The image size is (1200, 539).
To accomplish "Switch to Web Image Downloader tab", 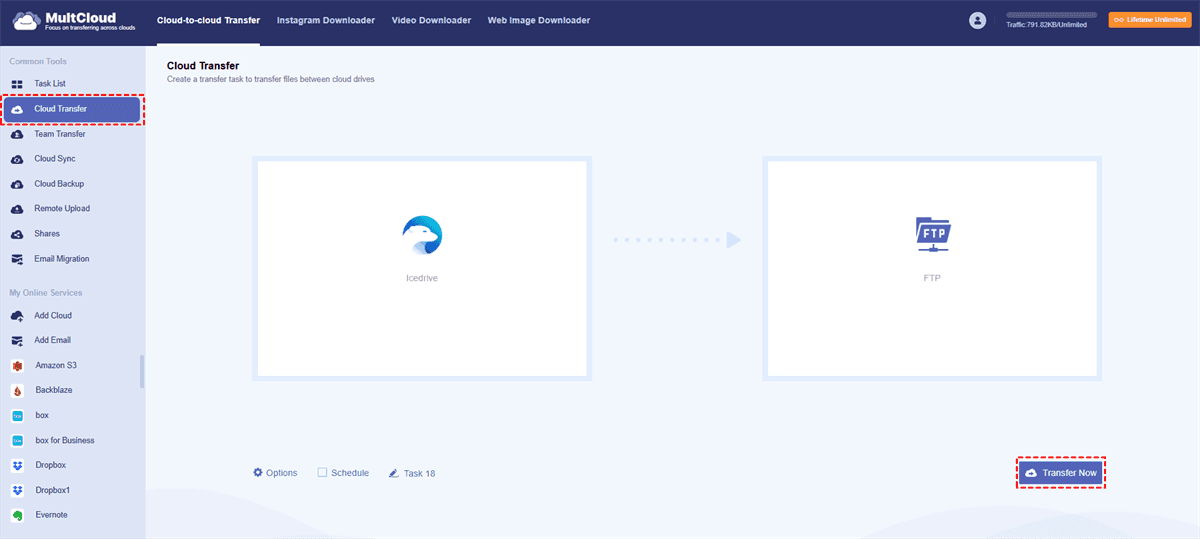I will [539, 20].
